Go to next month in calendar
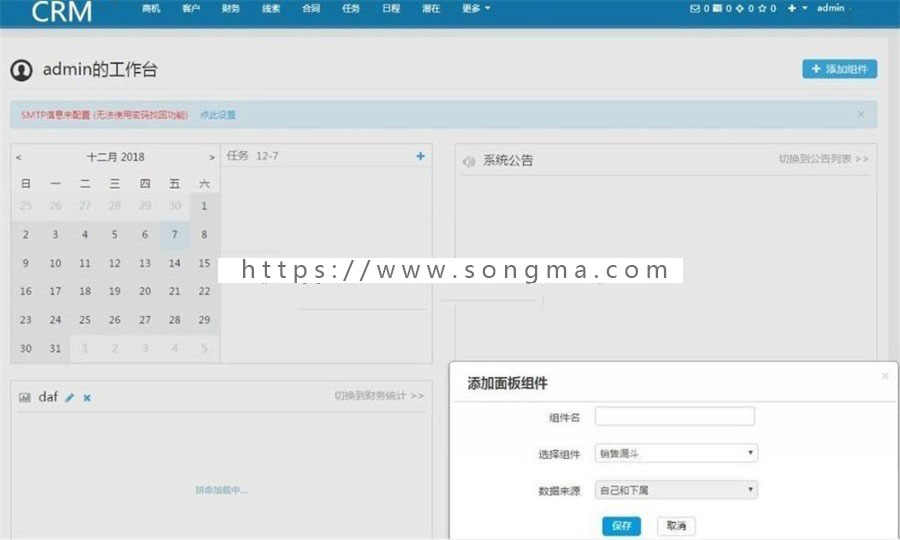 pos(212,157)
